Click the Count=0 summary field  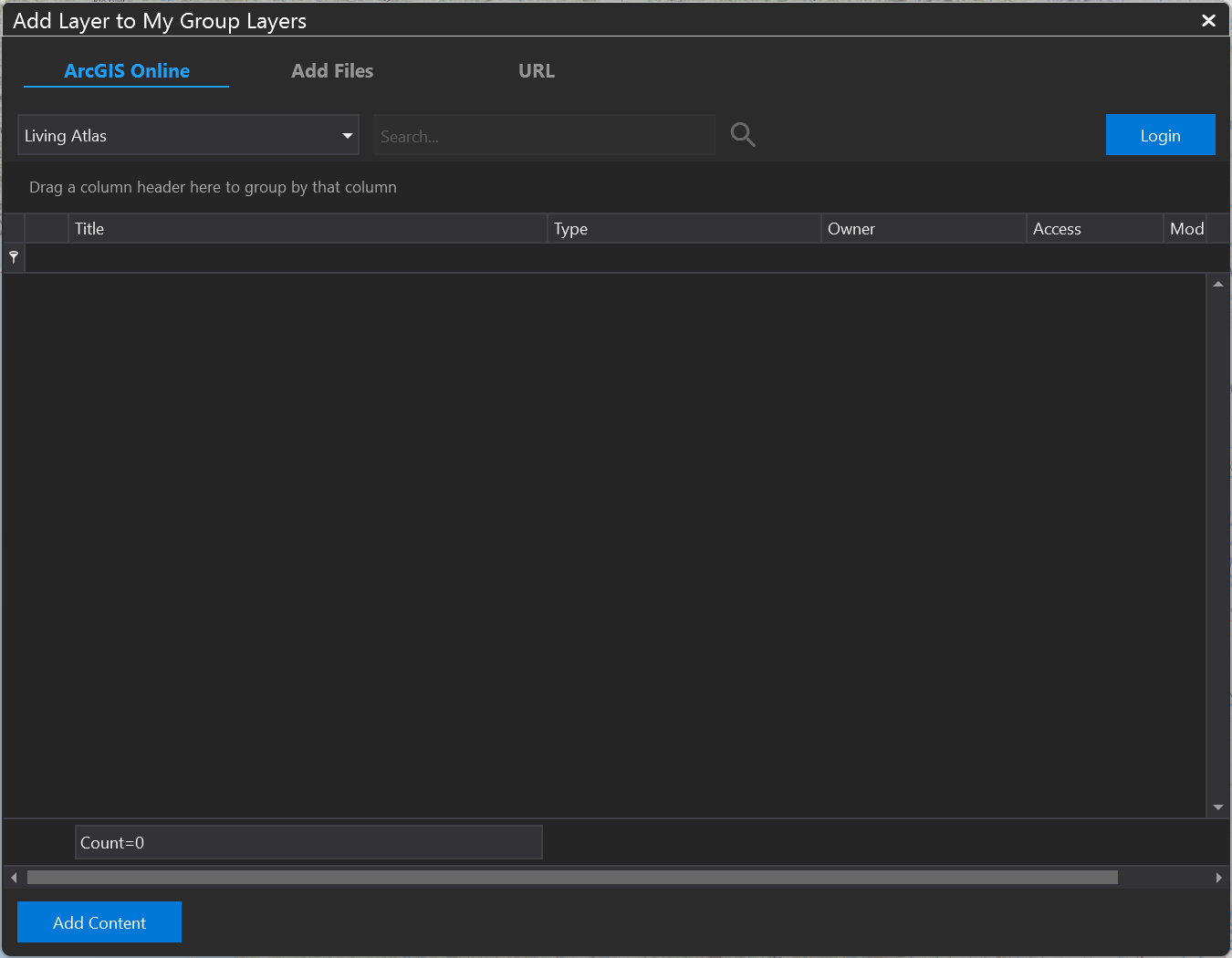click(x=308, y=842)
